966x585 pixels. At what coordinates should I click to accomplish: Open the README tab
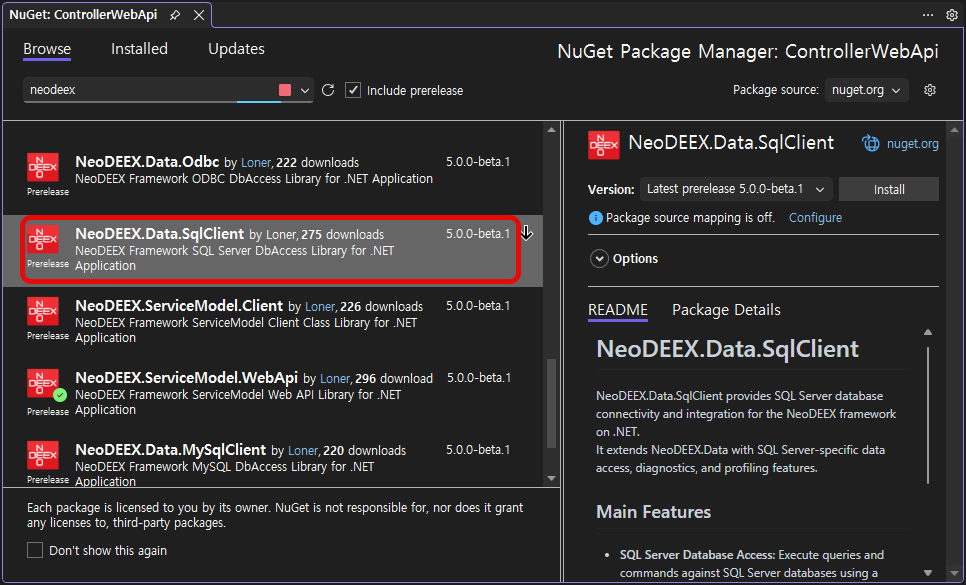tap(618, 310)
